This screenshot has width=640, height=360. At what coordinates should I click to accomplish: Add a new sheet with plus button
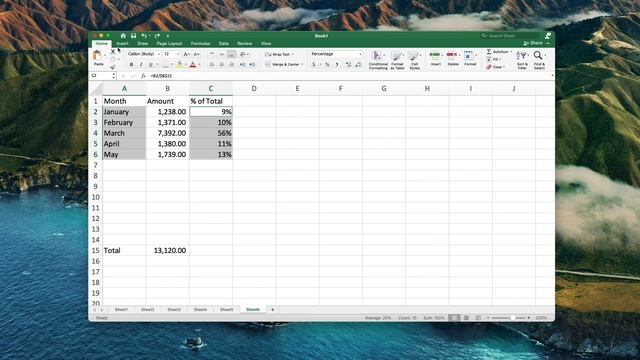[x=273, y=309]
